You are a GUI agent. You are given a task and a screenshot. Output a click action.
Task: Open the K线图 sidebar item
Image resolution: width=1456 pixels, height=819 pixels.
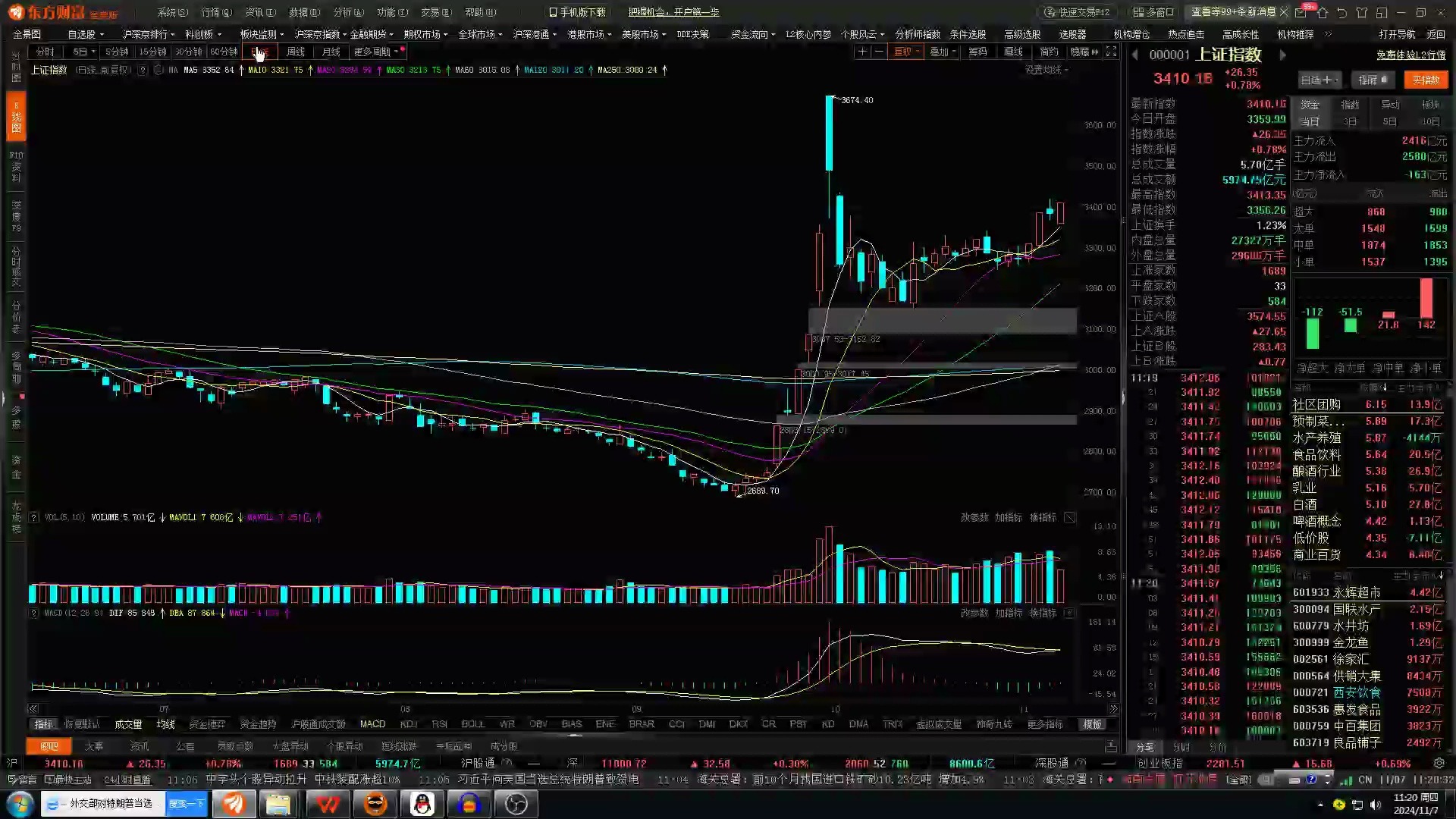(16, 117)
